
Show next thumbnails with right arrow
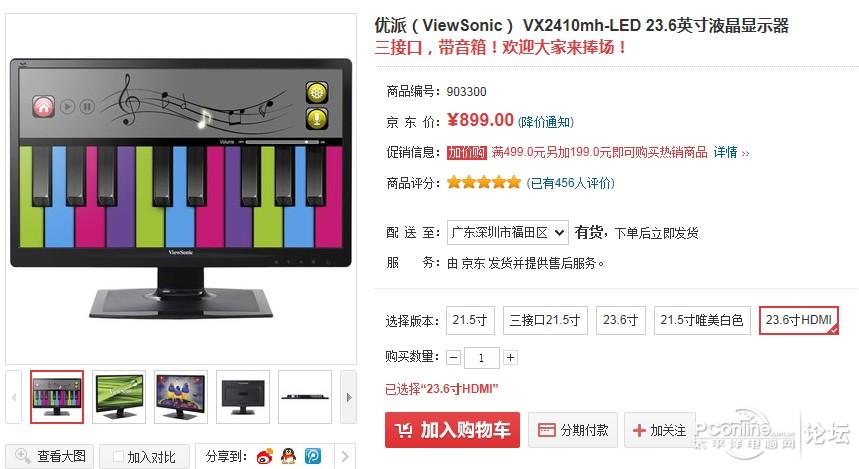tap(348, 397)
